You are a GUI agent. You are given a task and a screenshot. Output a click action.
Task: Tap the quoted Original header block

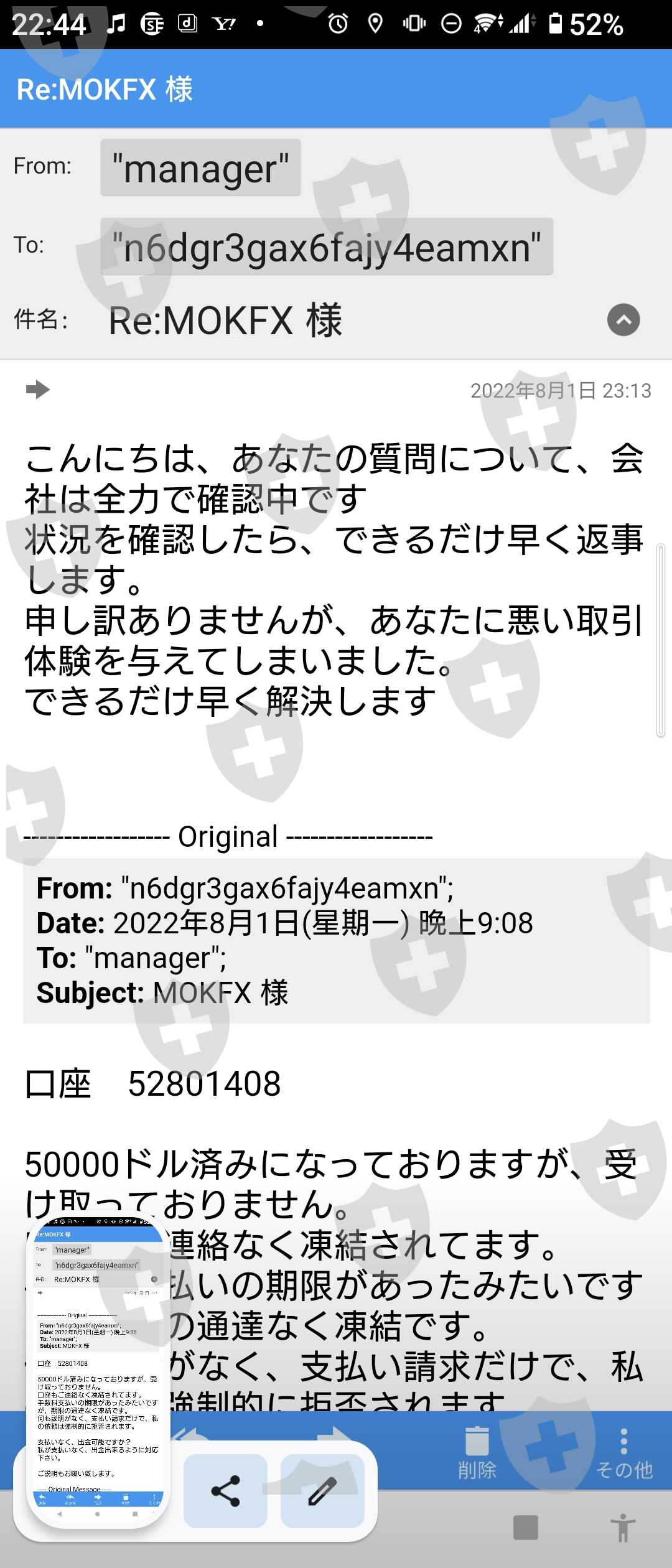tap(337, 941)
